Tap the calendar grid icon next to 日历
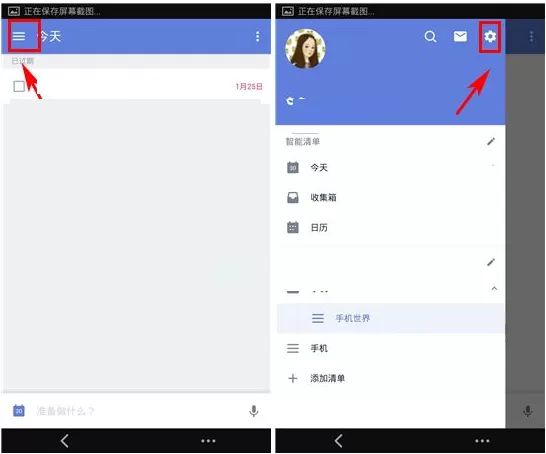546x454 pixels. tap(292, 227)
